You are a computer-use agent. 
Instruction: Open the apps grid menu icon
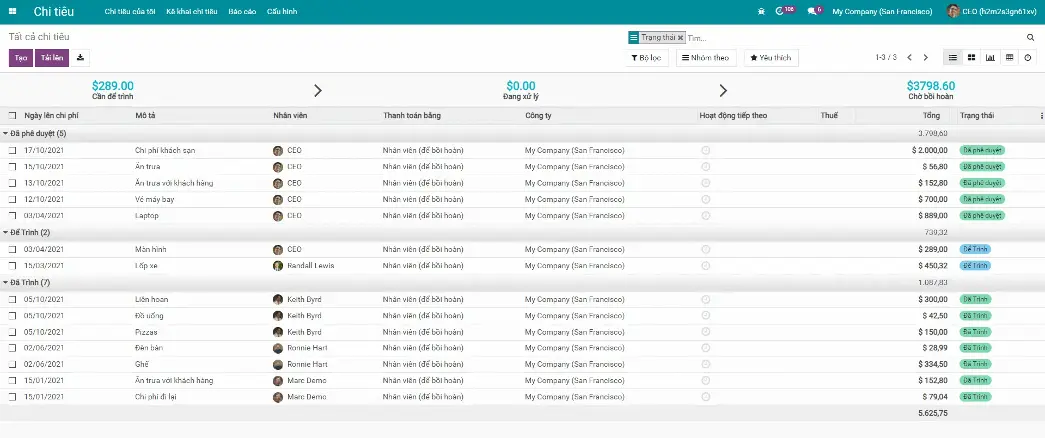tap(13, 11)
